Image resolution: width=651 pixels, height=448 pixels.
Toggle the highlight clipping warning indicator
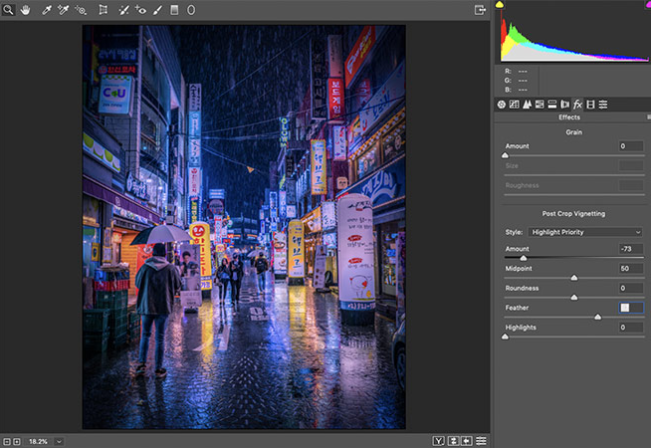[x=648, y=4]
